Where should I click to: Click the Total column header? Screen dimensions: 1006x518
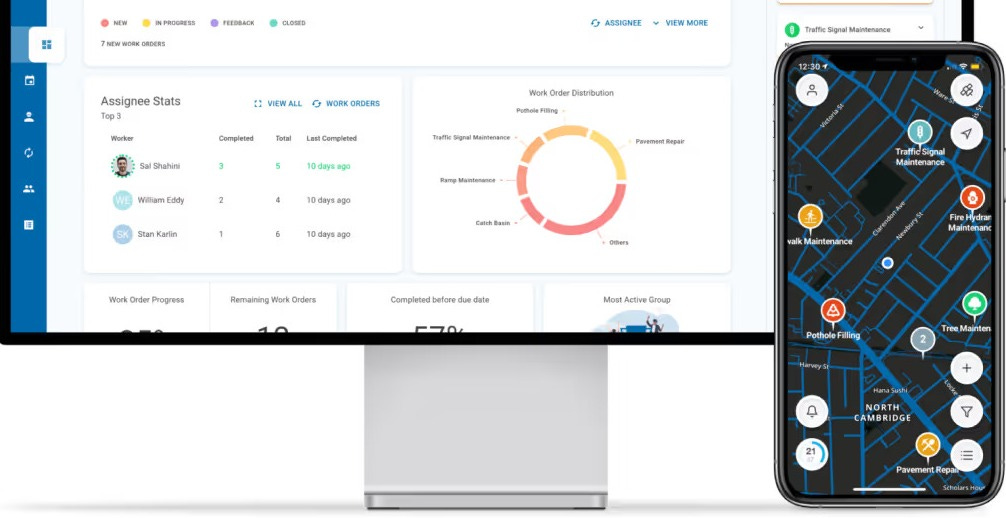pyautogui.click(x=283, y=138)
